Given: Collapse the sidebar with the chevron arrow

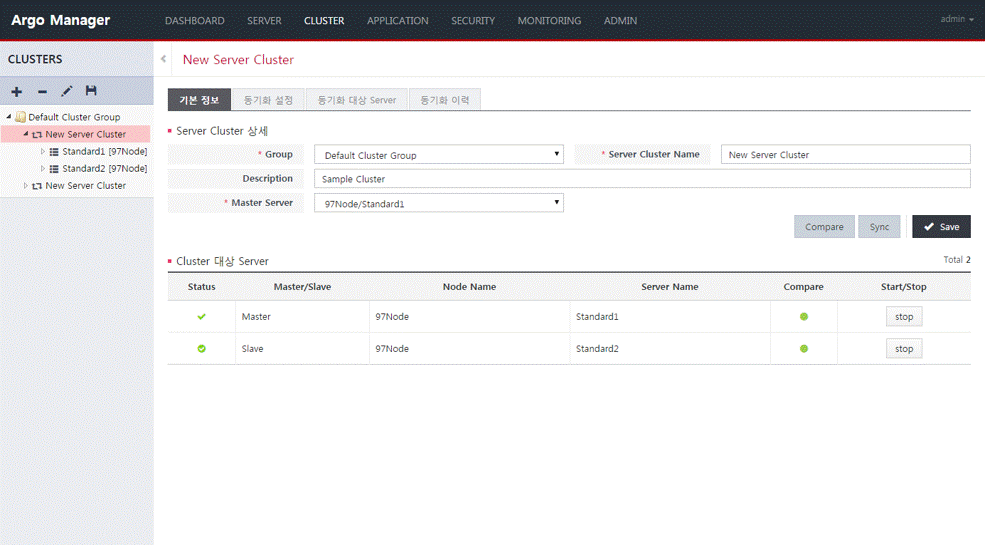Looking at the screenshot, I should [163, 59].
